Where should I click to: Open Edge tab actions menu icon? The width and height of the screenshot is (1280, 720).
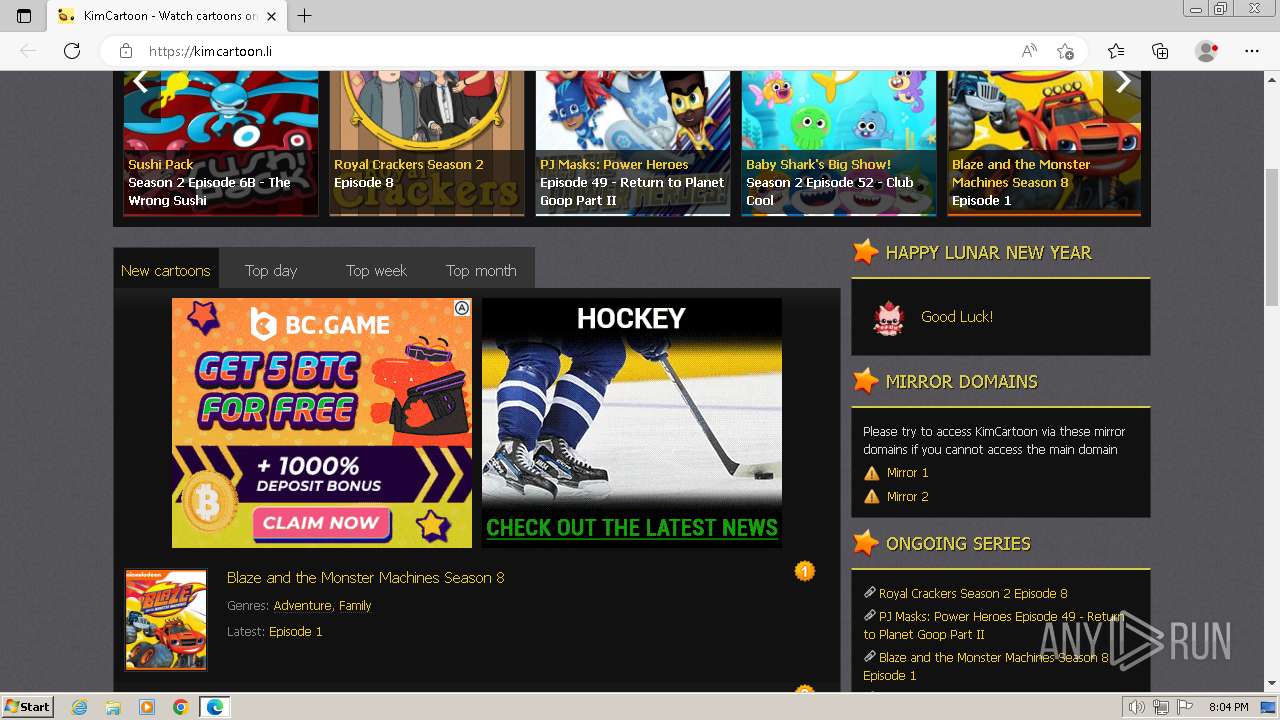coord(24,16)
